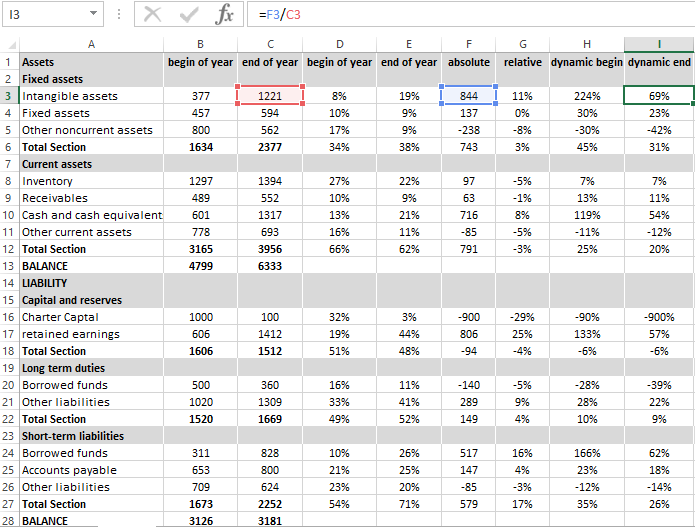Select column A header
This screenshot has width=695, height=527.
[x=91, y=44]
